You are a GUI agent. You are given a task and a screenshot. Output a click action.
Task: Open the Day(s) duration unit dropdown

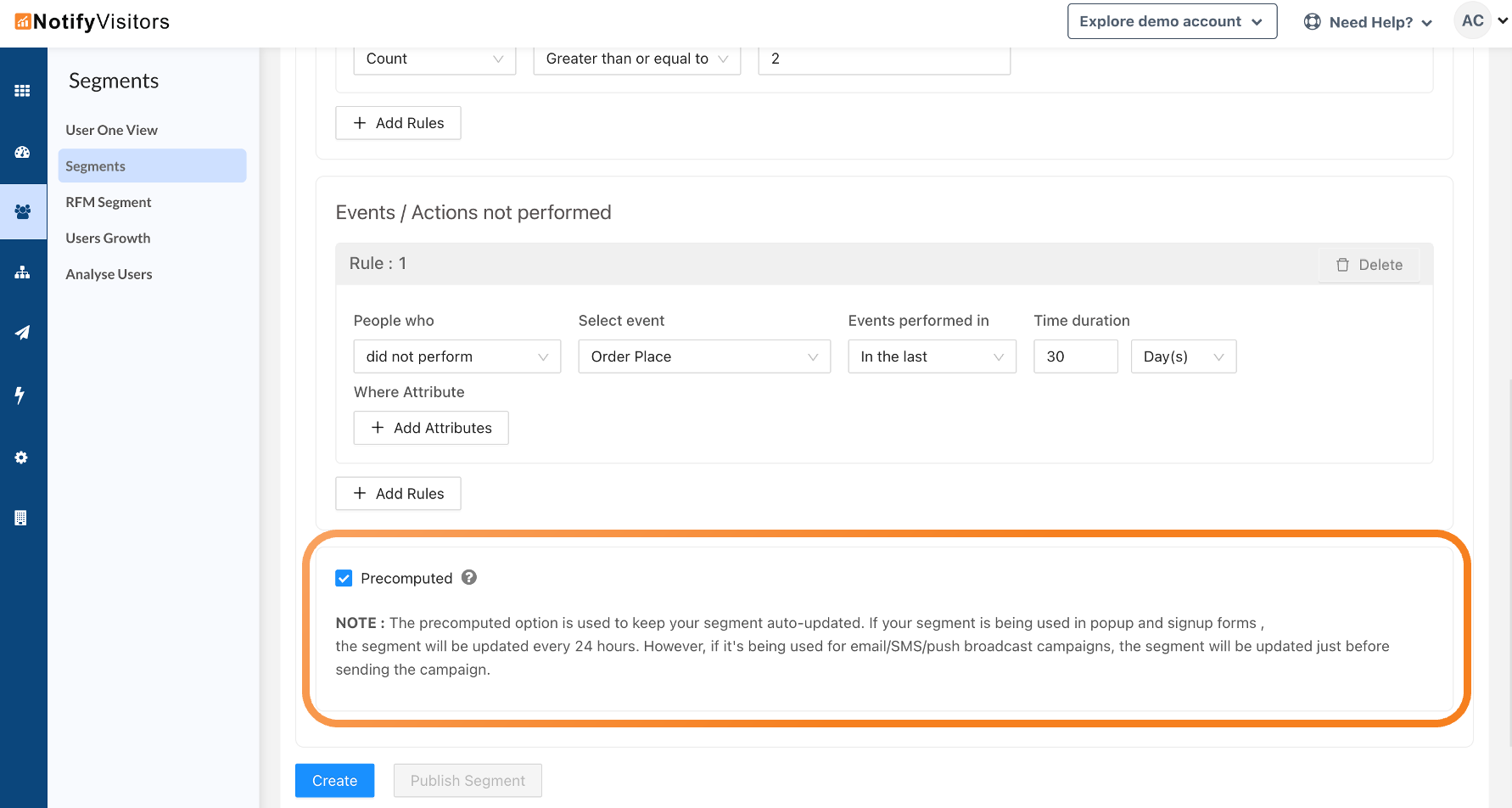click(x=1183, y=356)
